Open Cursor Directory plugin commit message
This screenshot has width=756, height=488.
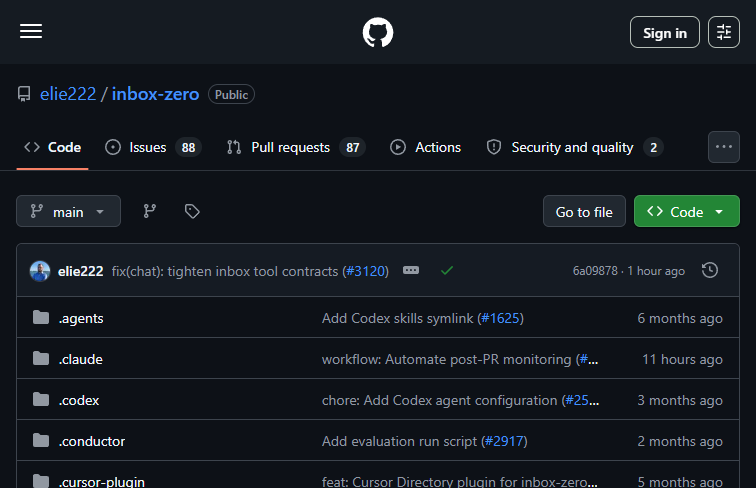point(459,482)
